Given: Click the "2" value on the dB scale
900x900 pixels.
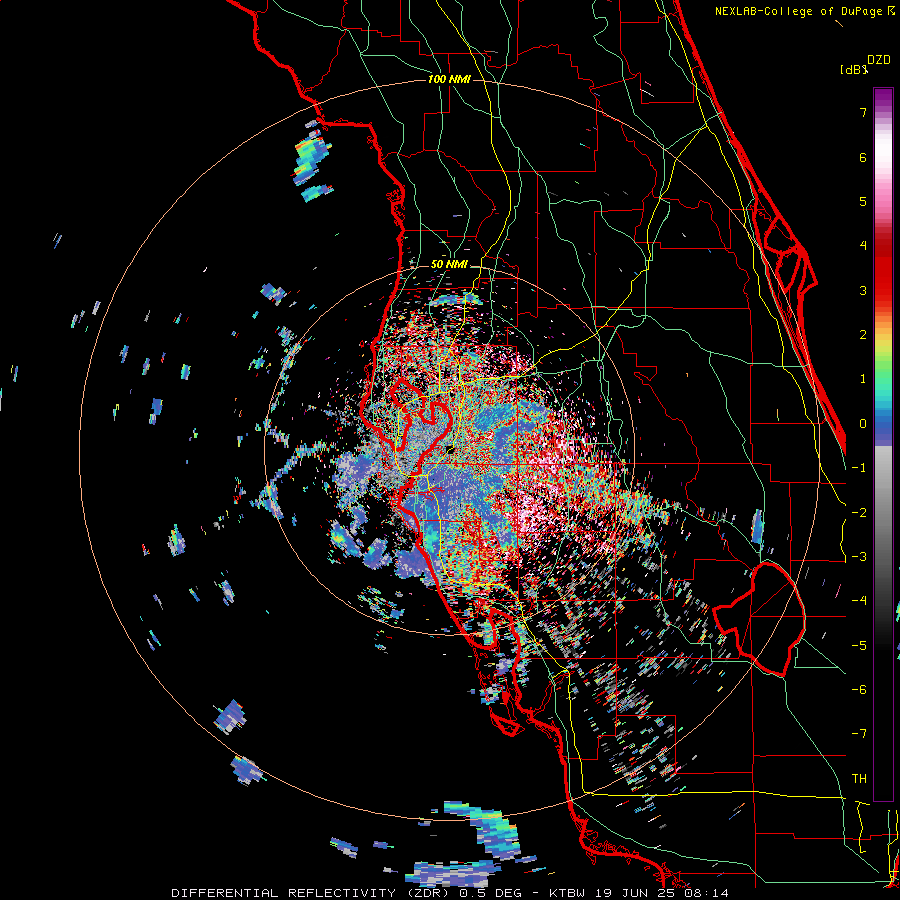Looking at the screenshot, I should point(863,335).
